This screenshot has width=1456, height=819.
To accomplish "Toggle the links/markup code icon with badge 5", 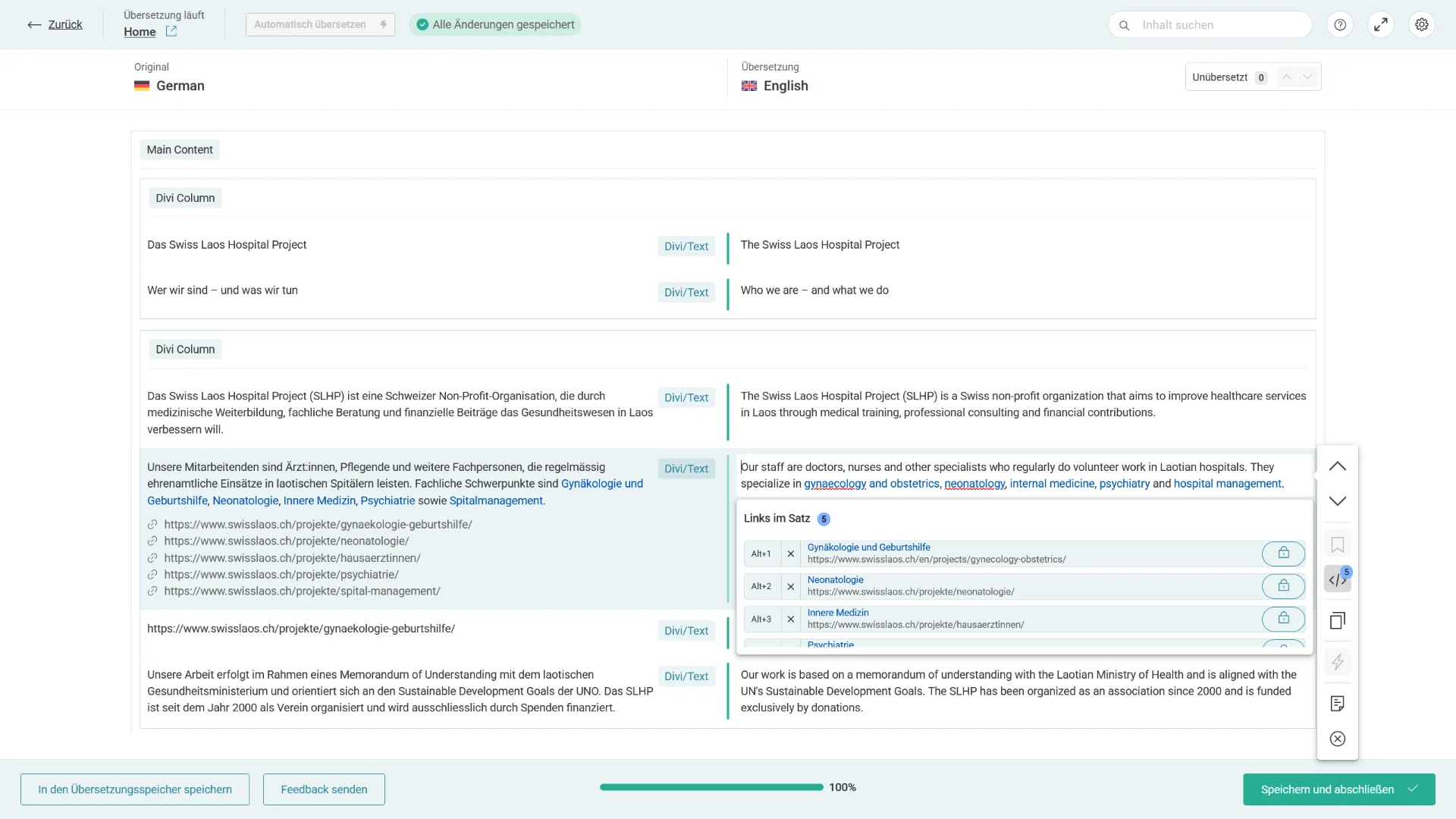I will 1338,579.
